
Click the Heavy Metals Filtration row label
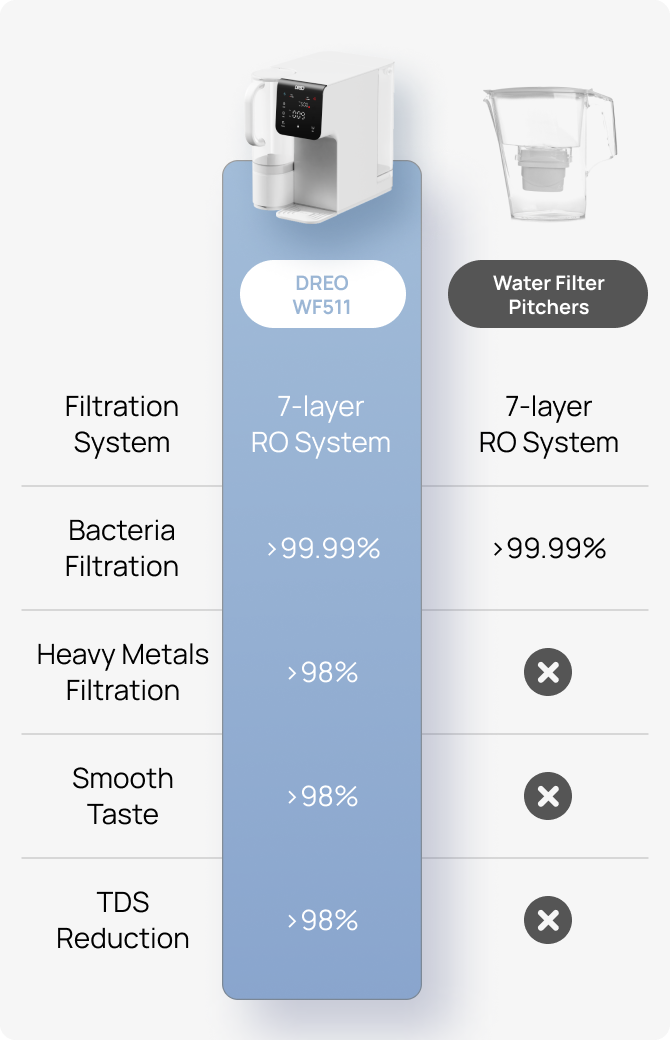(123, 672)
